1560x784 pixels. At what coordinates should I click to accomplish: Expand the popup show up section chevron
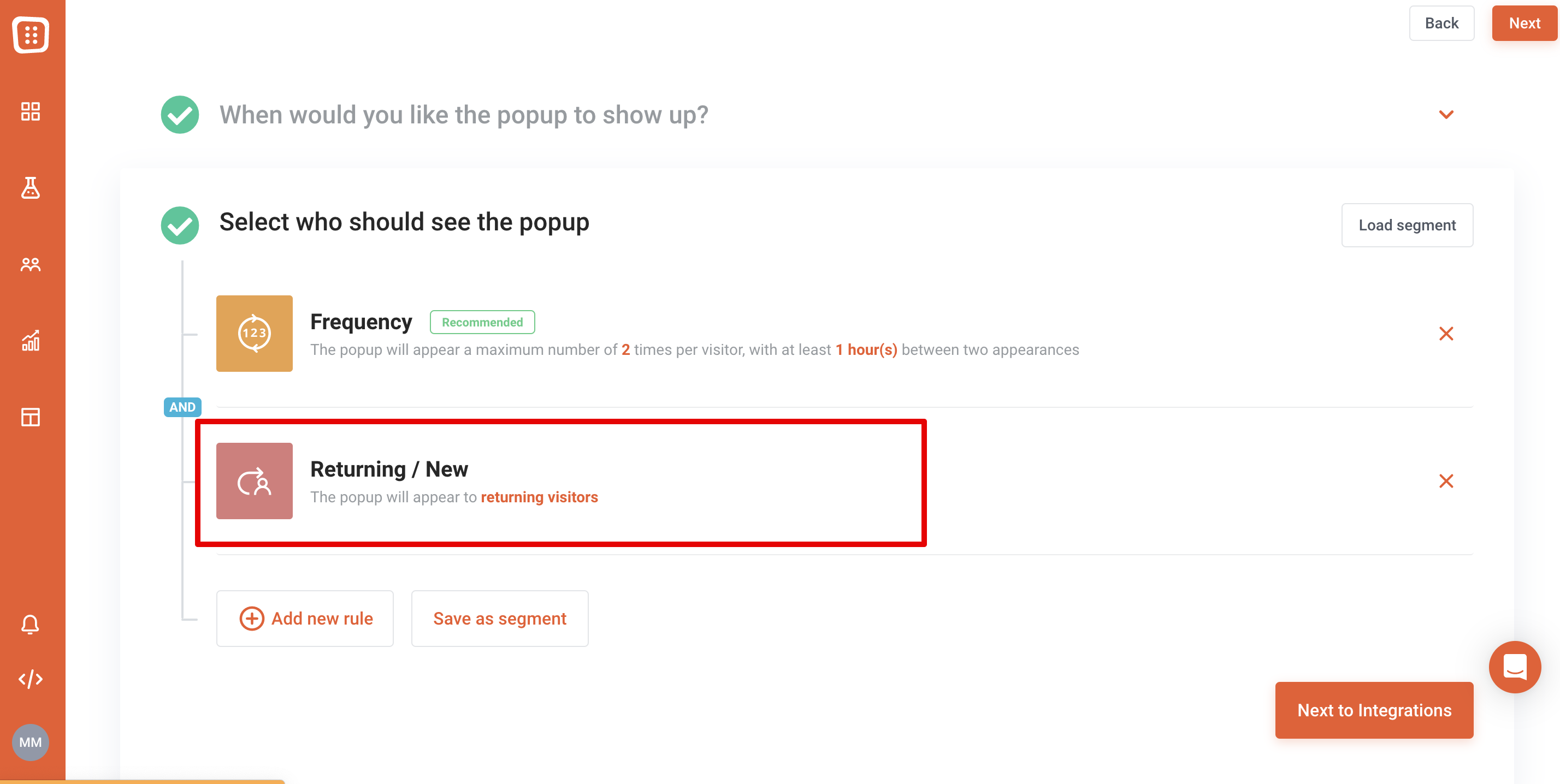point(1446,115)
